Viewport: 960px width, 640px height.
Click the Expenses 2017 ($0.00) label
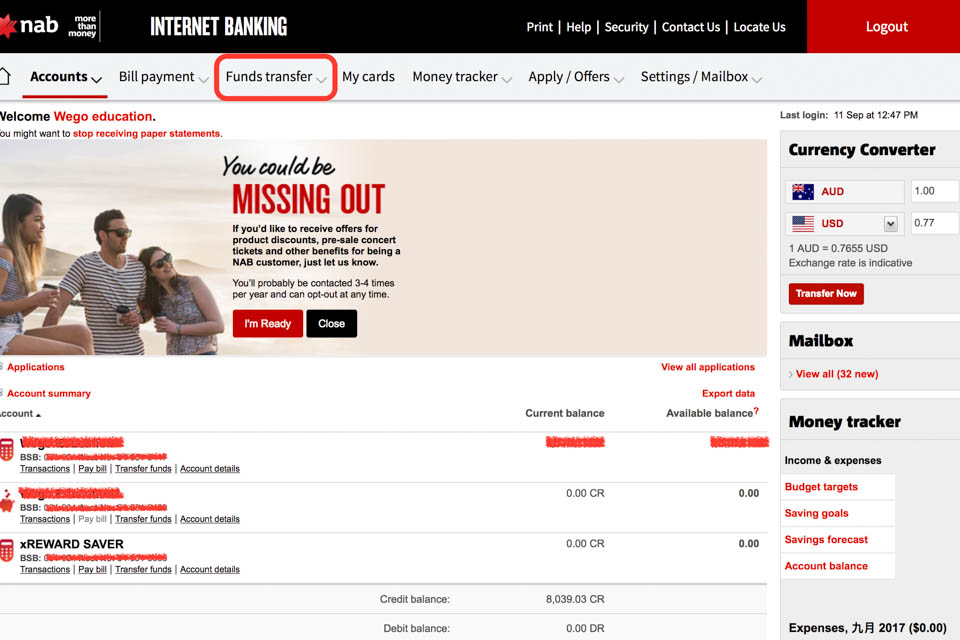[x=868, y=628]
